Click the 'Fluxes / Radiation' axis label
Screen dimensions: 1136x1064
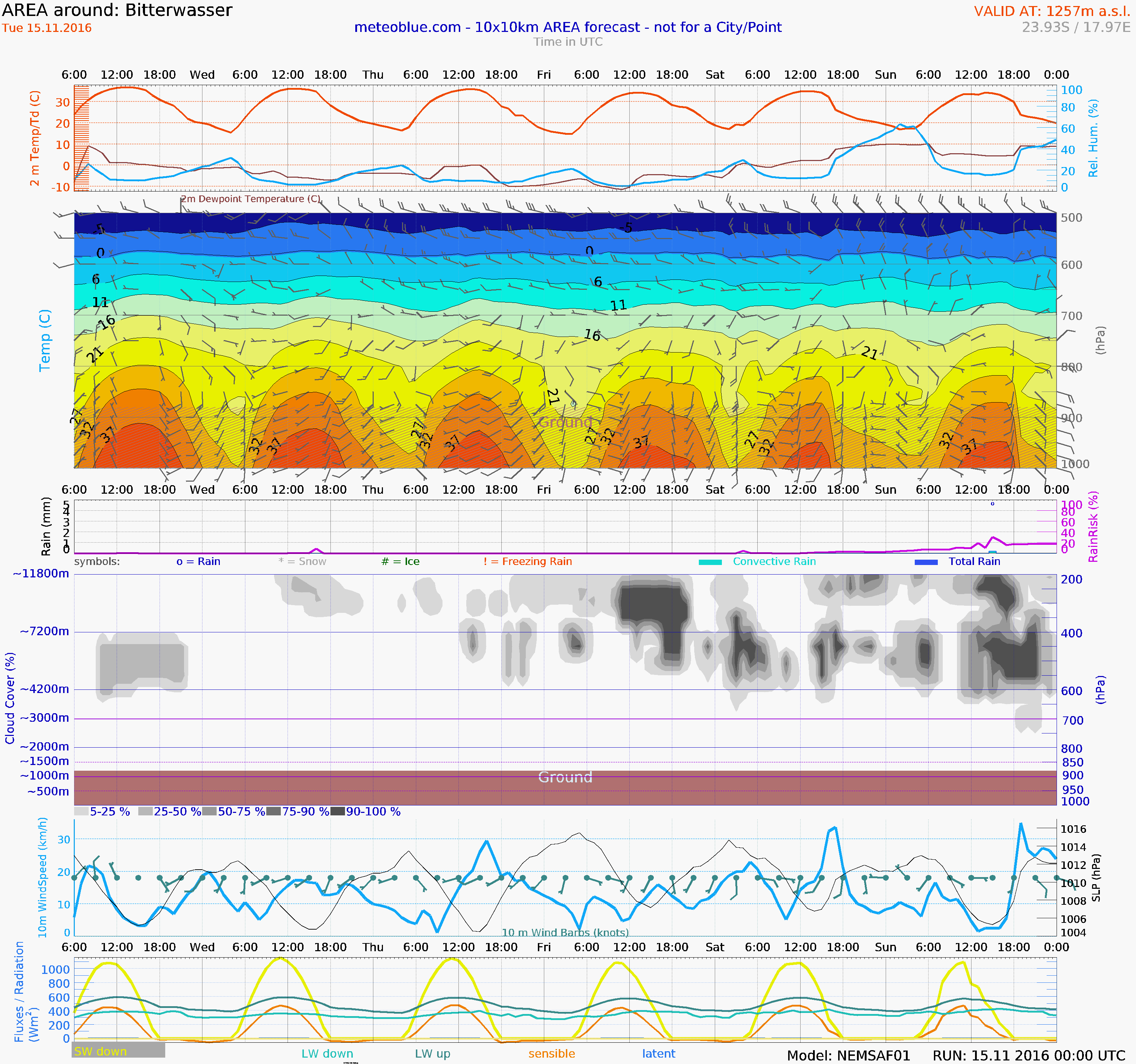pyautogui.click(x=19, y=992)
